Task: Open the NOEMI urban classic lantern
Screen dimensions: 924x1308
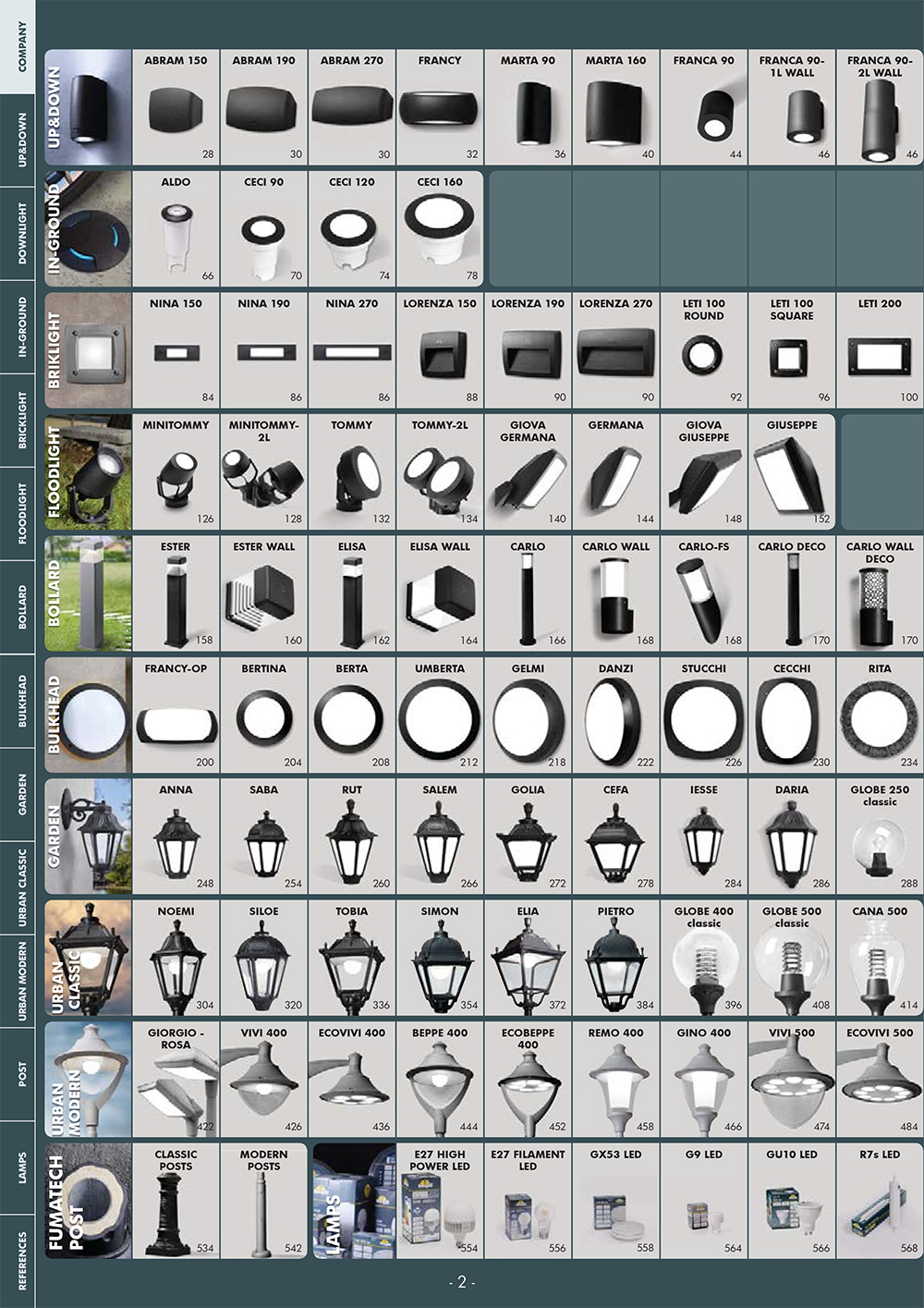Action: pos(176,959)
